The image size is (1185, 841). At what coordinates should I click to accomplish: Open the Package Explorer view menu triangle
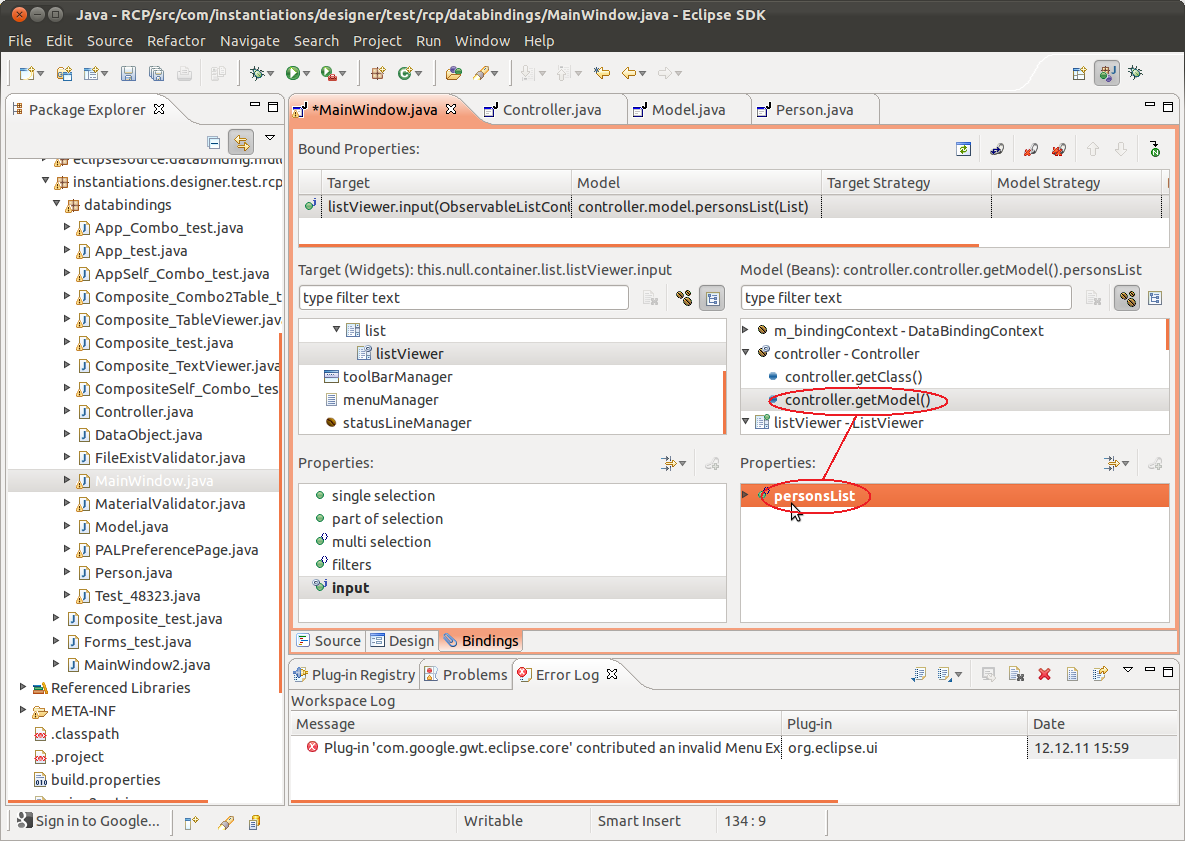pyautogui.click(x=270, y=138)
